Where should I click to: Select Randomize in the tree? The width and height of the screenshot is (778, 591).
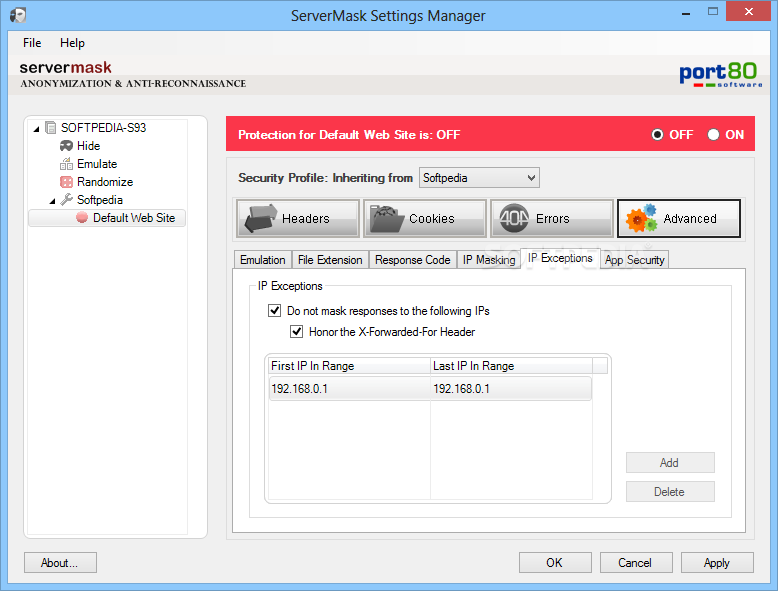pyautogui.click(x=105, y=182)
